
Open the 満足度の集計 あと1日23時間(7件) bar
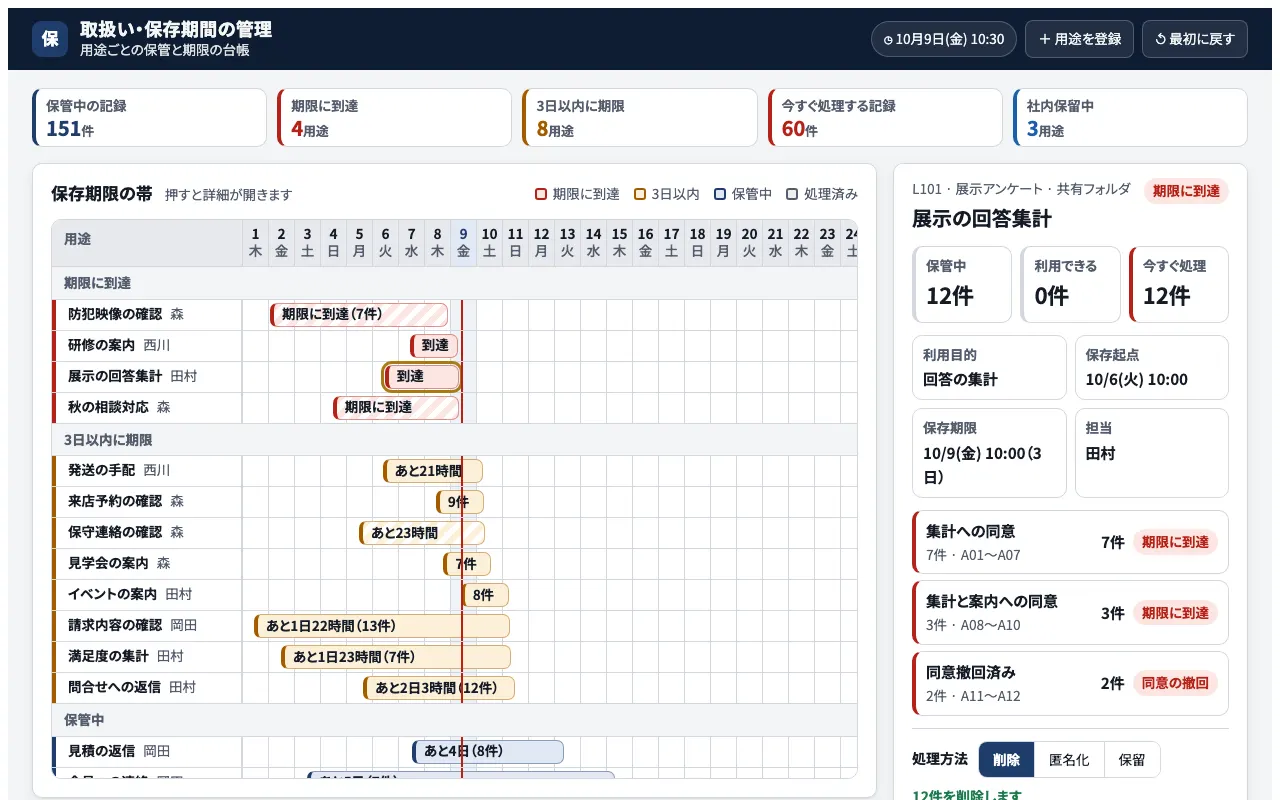(396, 657)
